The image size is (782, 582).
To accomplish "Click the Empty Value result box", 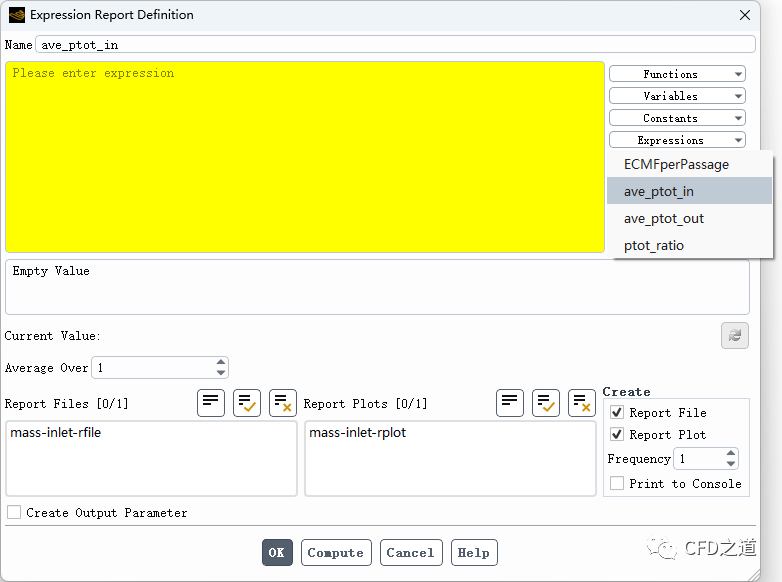I will pos(377,287).
